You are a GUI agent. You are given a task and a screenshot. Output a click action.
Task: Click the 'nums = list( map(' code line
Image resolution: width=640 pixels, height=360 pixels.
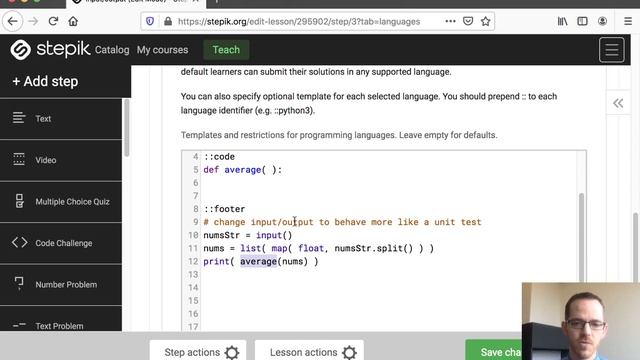pyautogui.click(x=318, y=248)
